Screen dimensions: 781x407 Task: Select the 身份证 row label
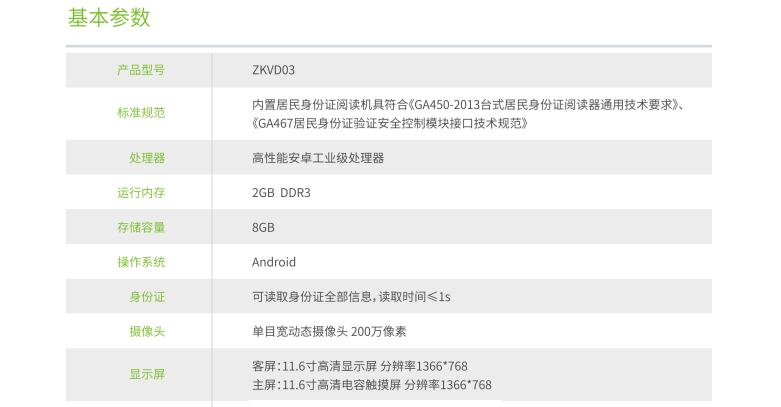tap(147, 296)
